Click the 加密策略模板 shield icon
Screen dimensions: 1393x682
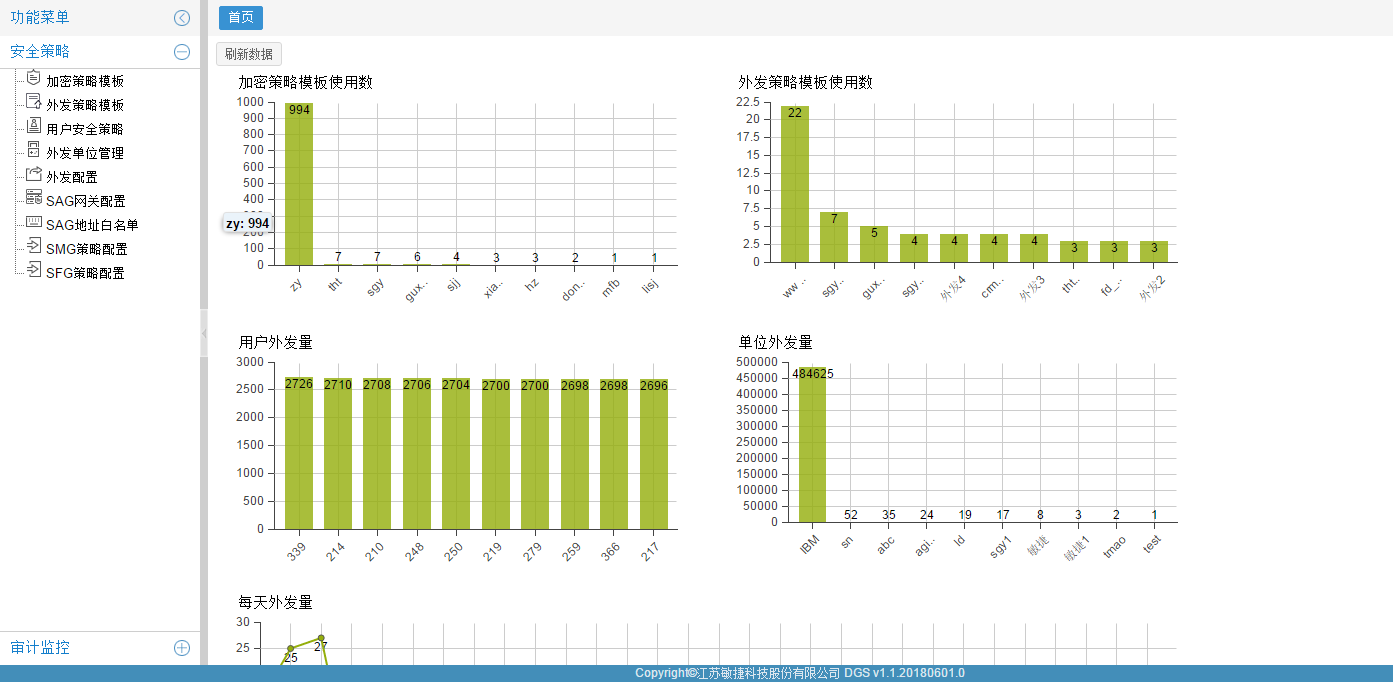pyautogui.click(x=34, y=79)
